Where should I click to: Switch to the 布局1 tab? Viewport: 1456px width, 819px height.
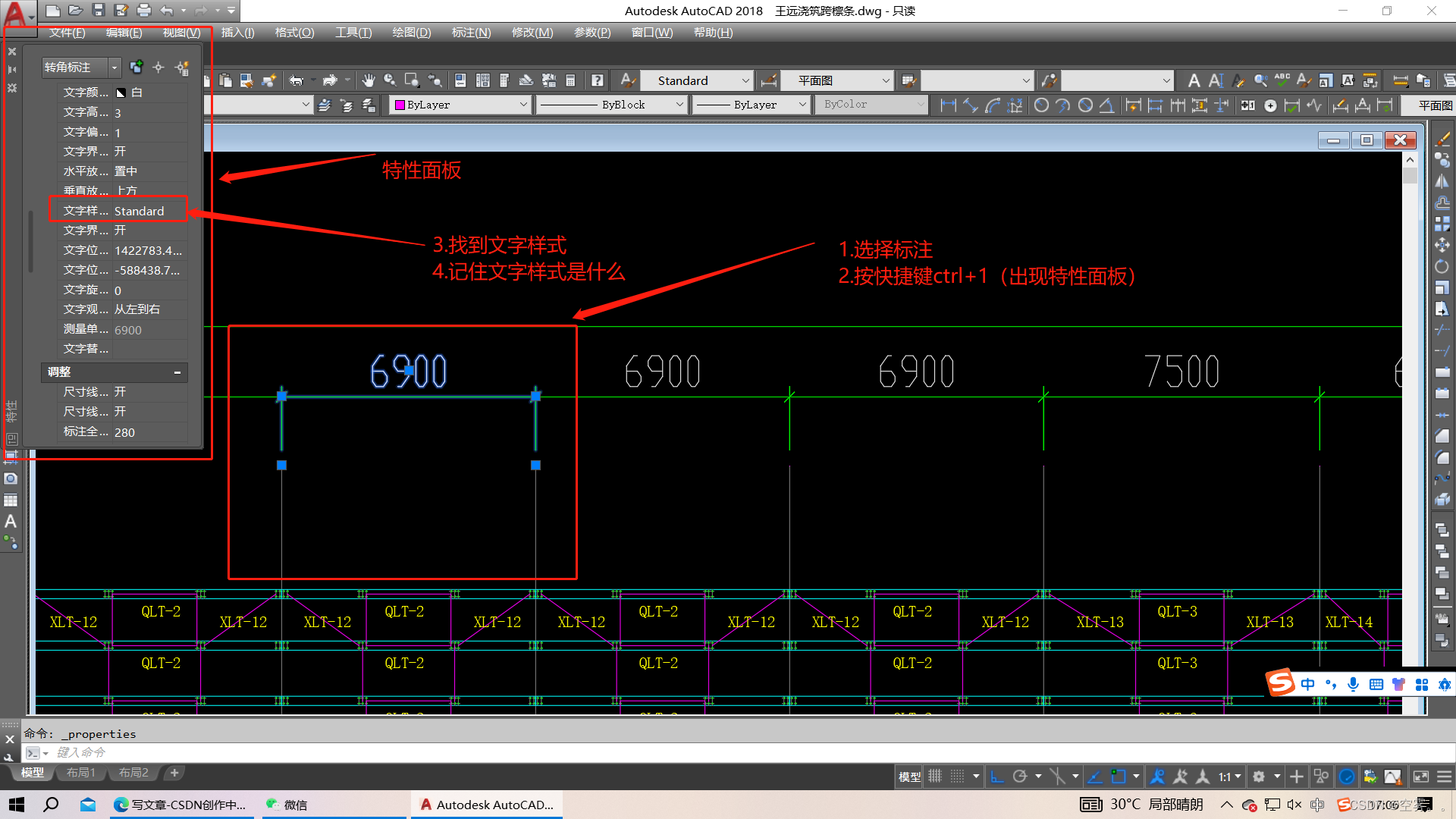coord(80,773)
